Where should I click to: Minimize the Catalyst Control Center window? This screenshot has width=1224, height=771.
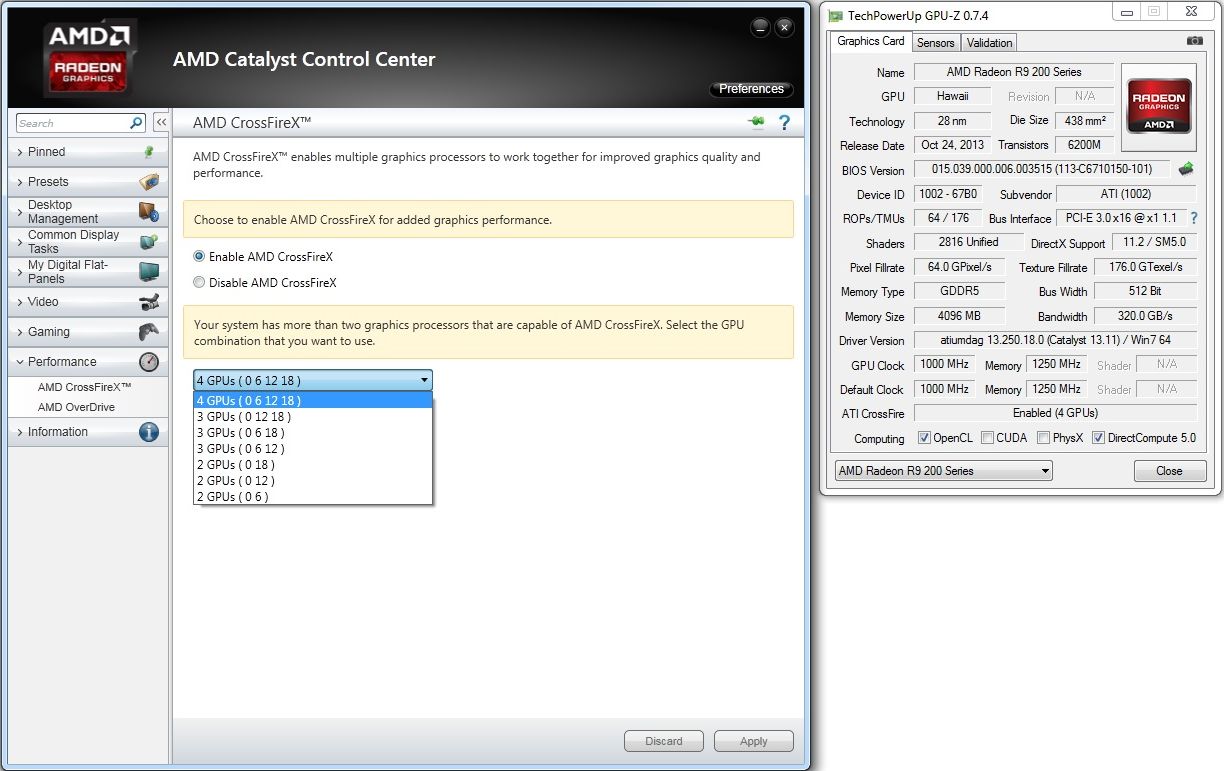click(761, 28)
